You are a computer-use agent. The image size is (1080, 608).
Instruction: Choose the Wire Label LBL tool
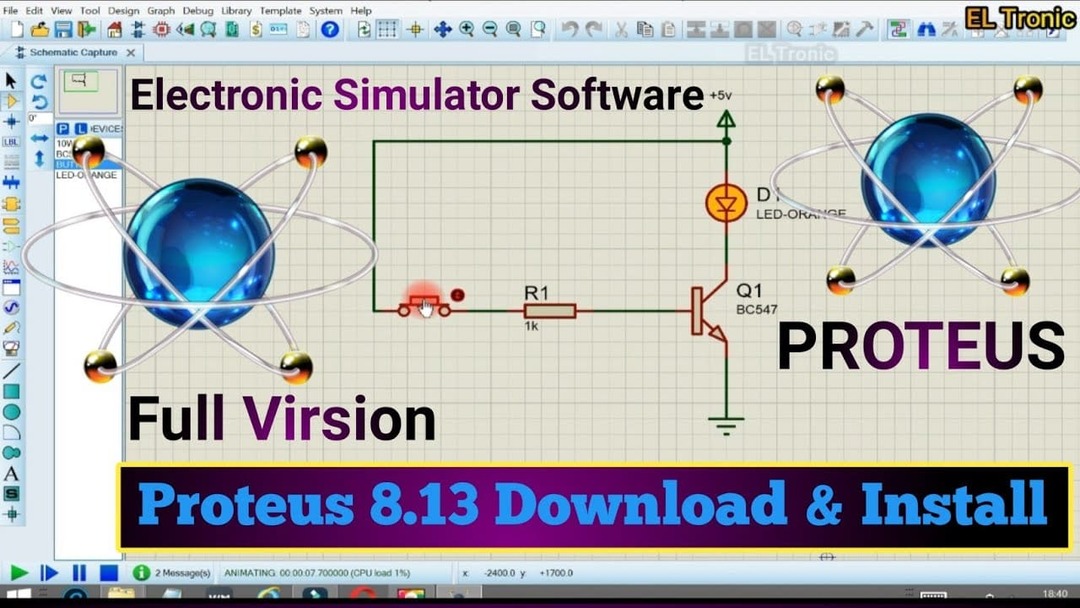(11, 142)
